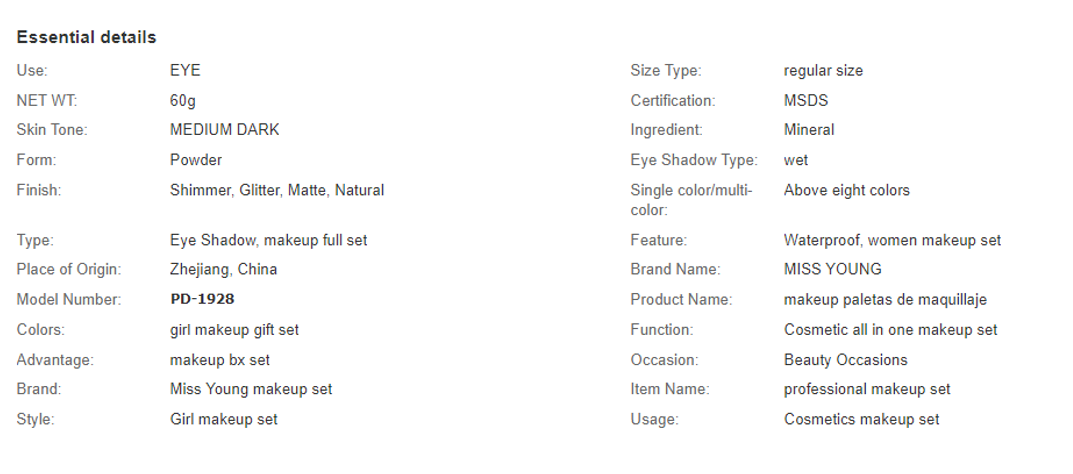The width and height of the screenshot is (1073, 474).
Task: Click the Above eight colors value
Action: pos(847,190)
